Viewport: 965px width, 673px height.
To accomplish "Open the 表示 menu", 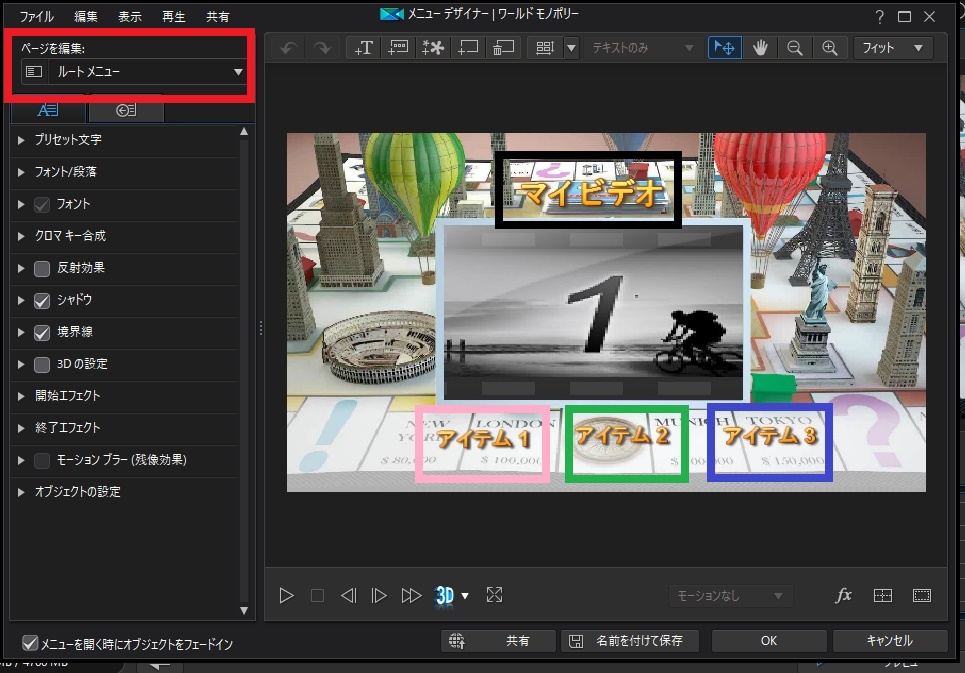I will 130,17.
